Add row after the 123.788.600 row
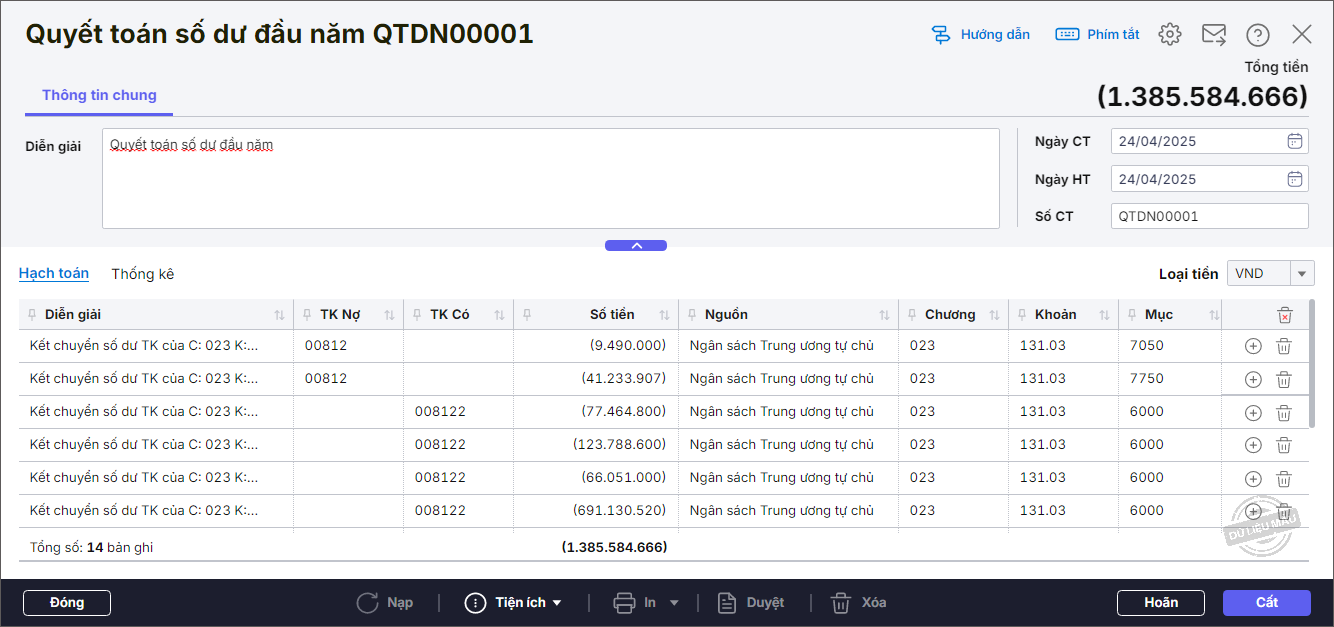1334x627 pixels. pos(1253,445)
